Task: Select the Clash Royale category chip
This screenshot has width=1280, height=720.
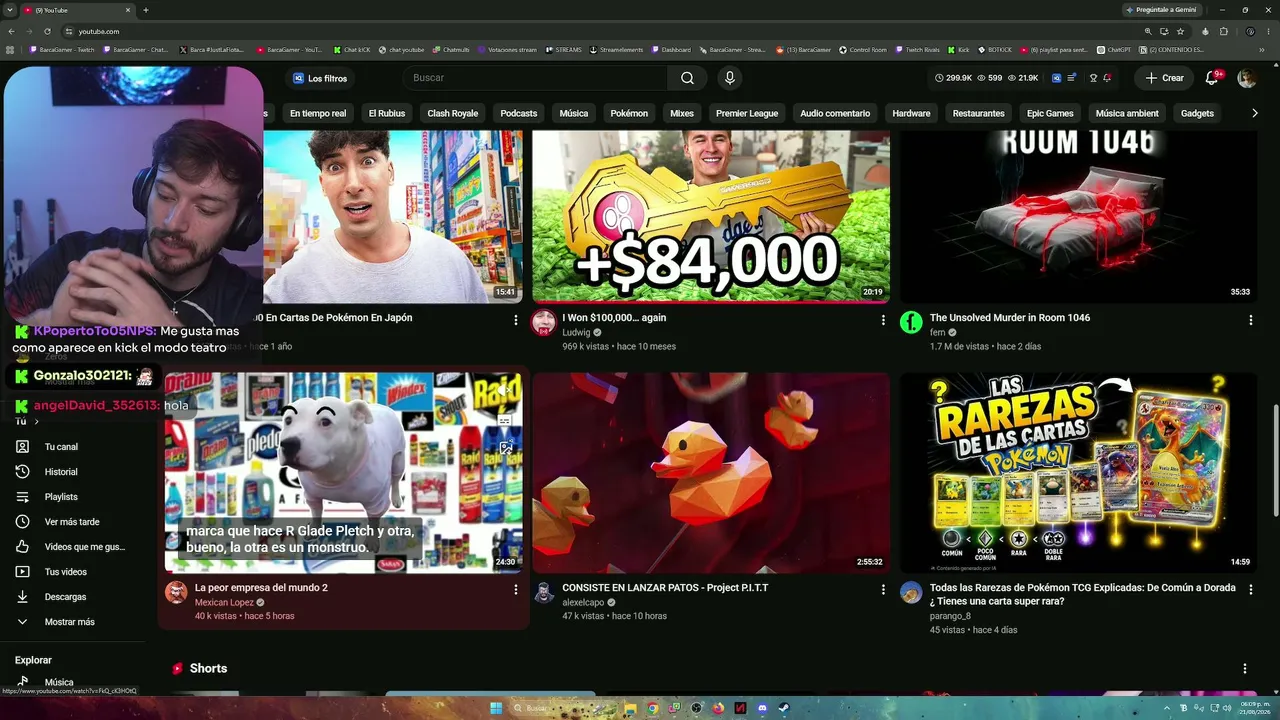Action: click(453, 113)
